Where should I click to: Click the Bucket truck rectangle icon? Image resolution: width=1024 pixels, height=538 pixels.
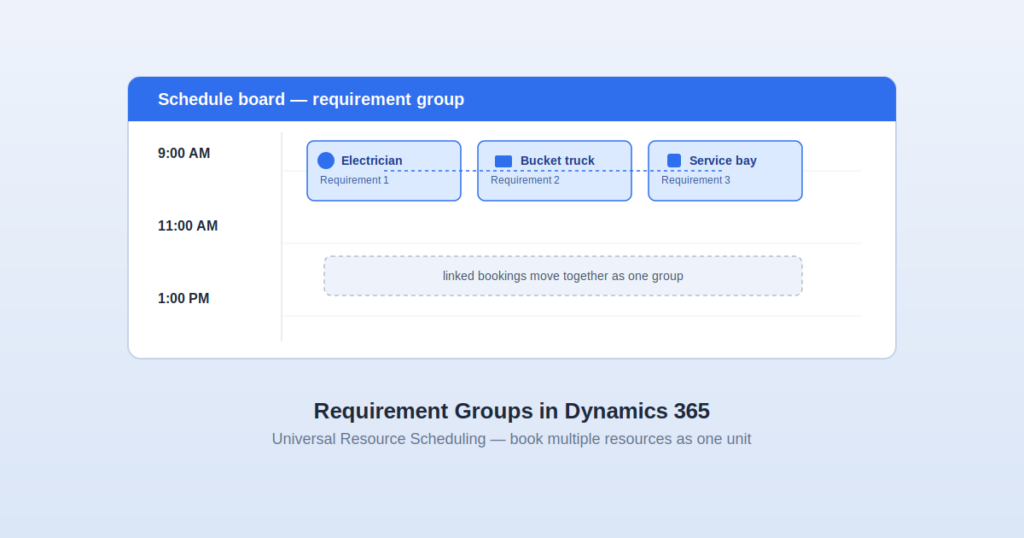tap(504, 161)
